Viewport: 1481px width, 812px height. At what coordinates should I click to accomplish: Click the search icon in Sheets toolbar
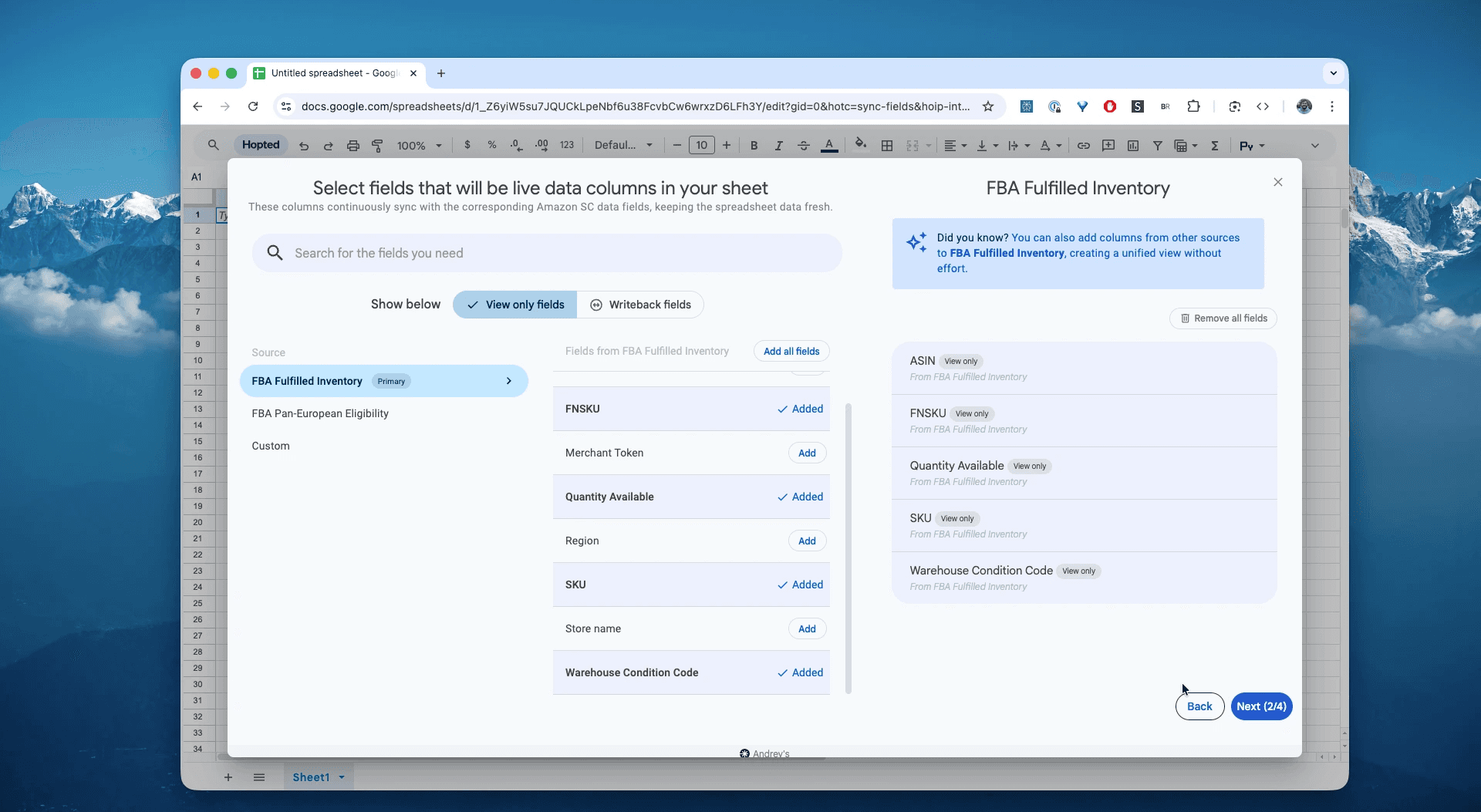(214, 145)
